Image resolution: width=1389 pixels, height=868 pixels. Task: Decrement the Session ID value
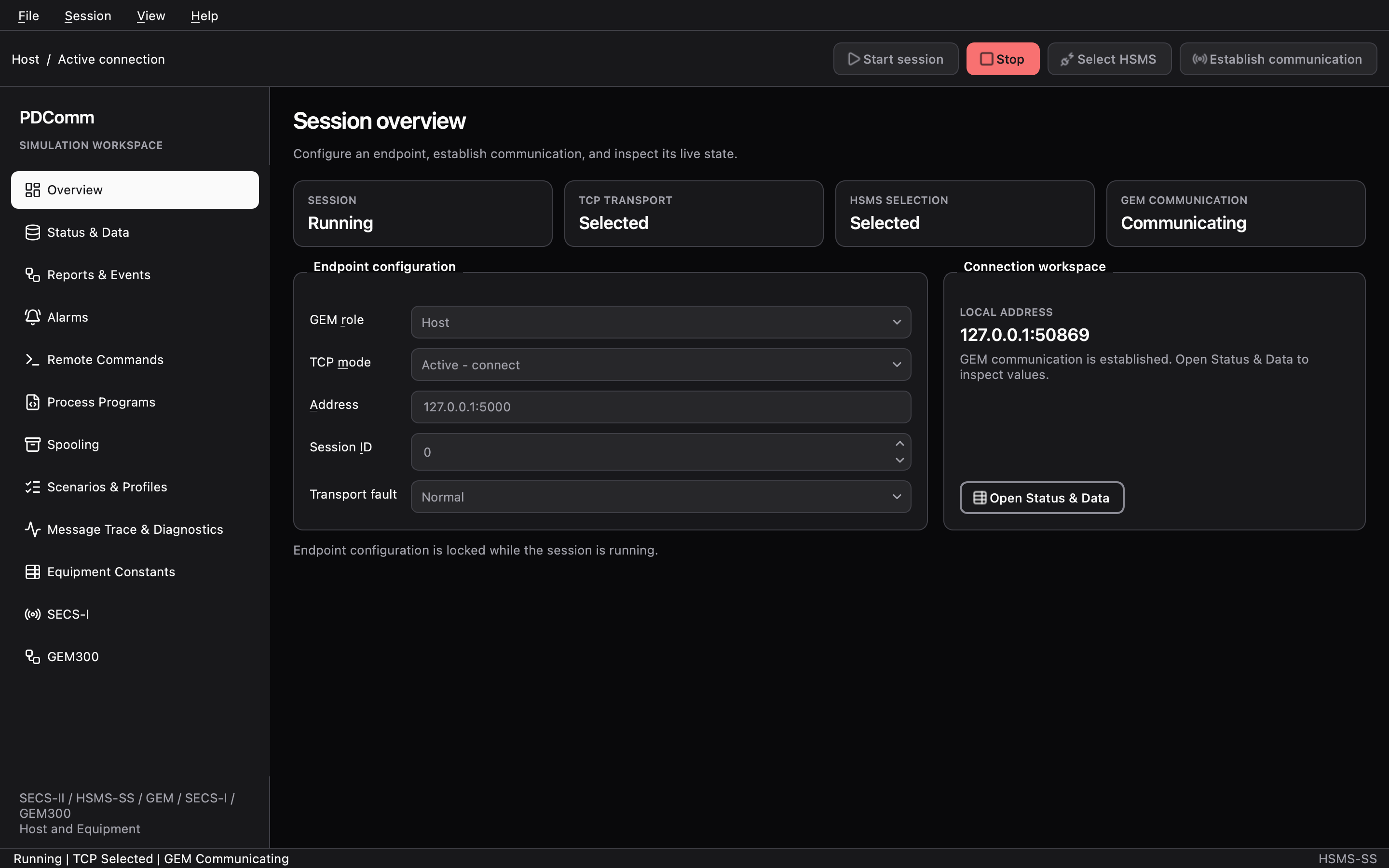pos(899,461)
